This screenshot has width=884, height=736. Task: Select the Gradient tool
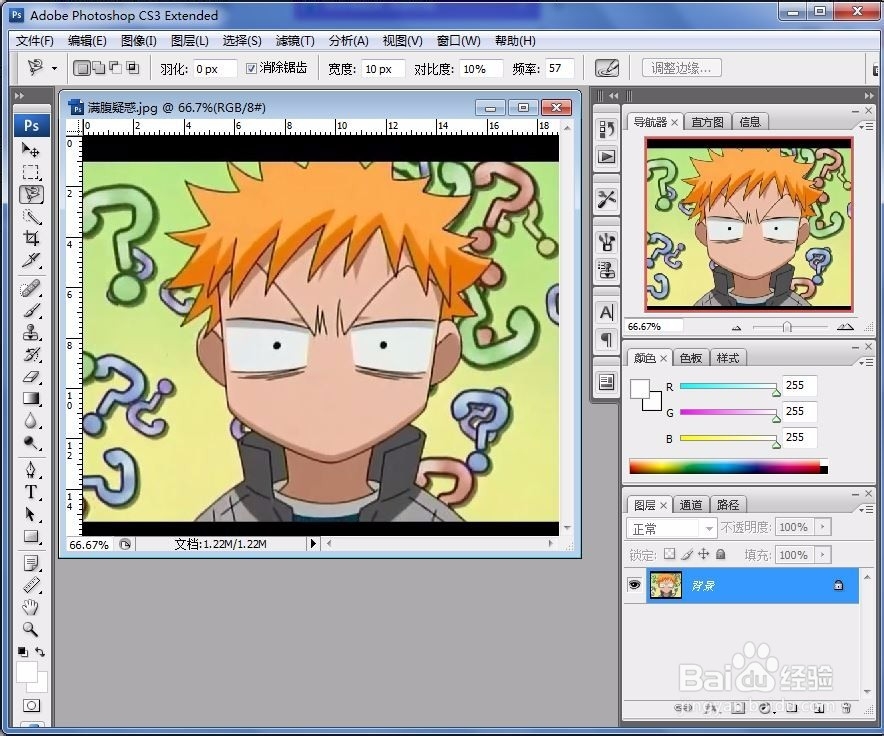click(x=31, y=399)
